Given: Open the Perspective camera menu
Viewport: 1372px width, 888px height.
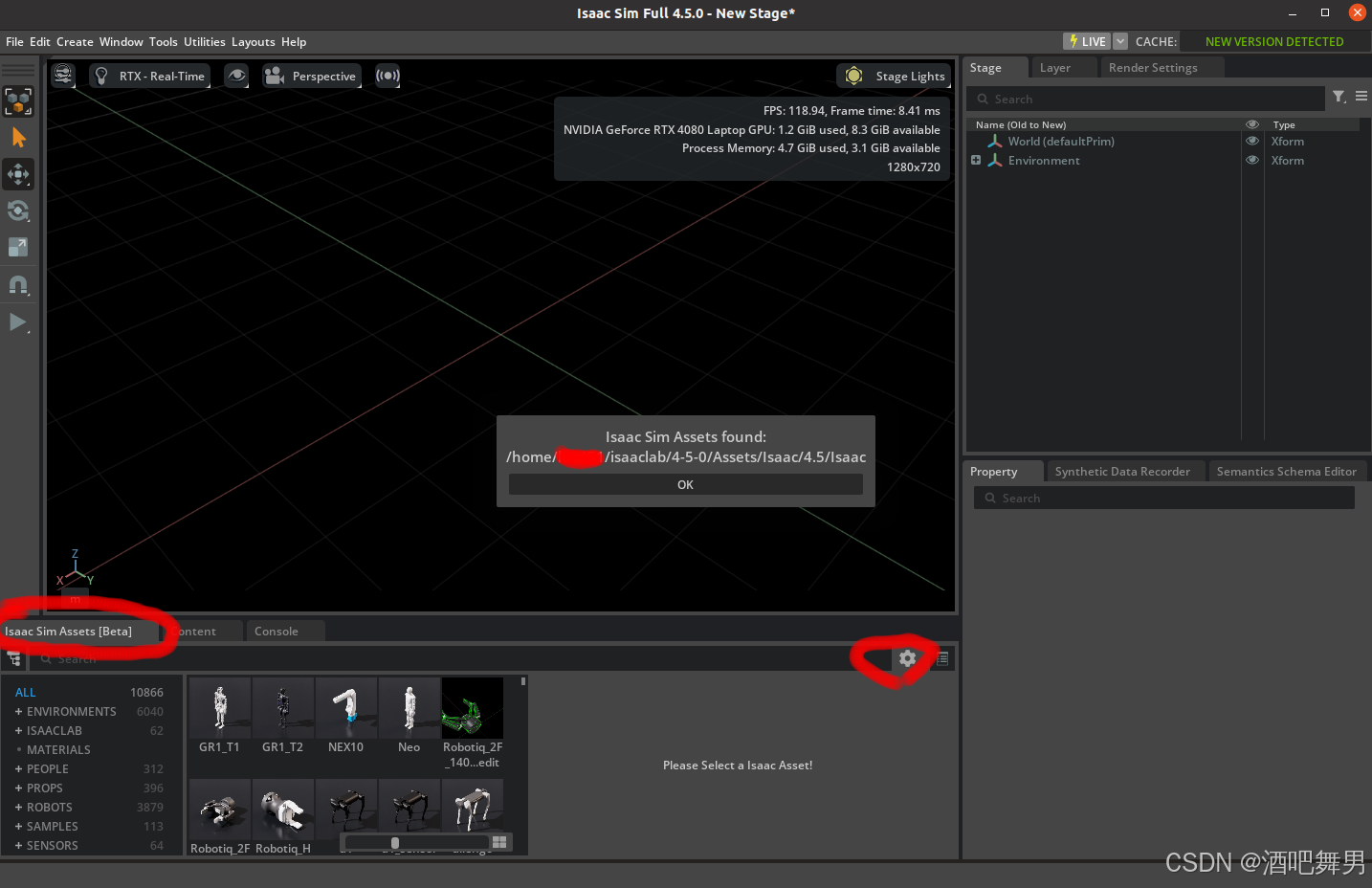Looking at the screenshot, I should coord(312,76).
